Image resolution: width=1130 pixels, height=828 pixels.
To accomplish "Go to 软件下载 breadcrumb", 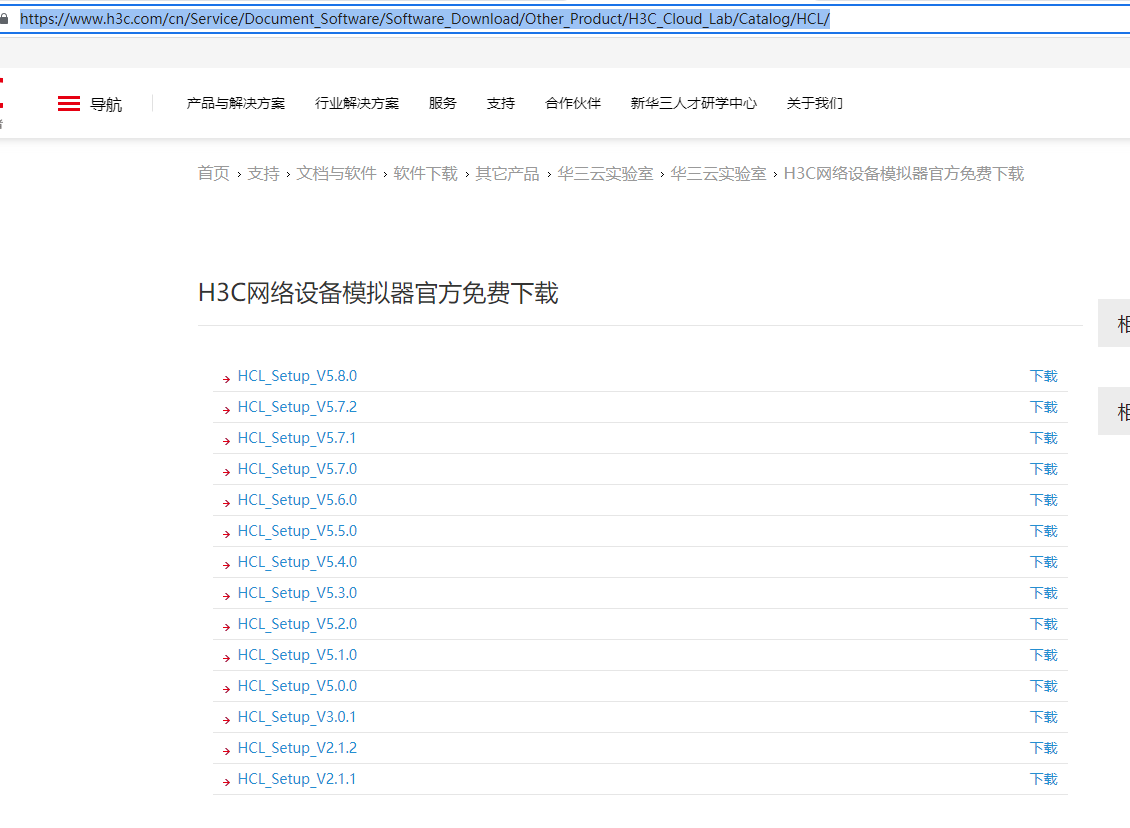I will click(426, 174).
